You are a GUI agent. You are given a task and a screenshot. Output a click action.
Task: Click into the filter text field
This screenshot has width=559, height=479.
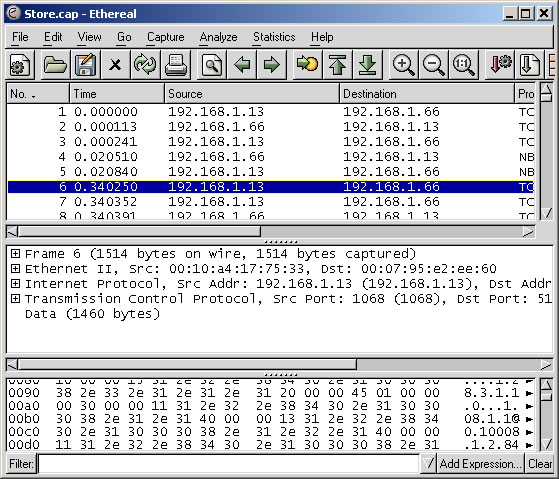[x=229, y=464]
